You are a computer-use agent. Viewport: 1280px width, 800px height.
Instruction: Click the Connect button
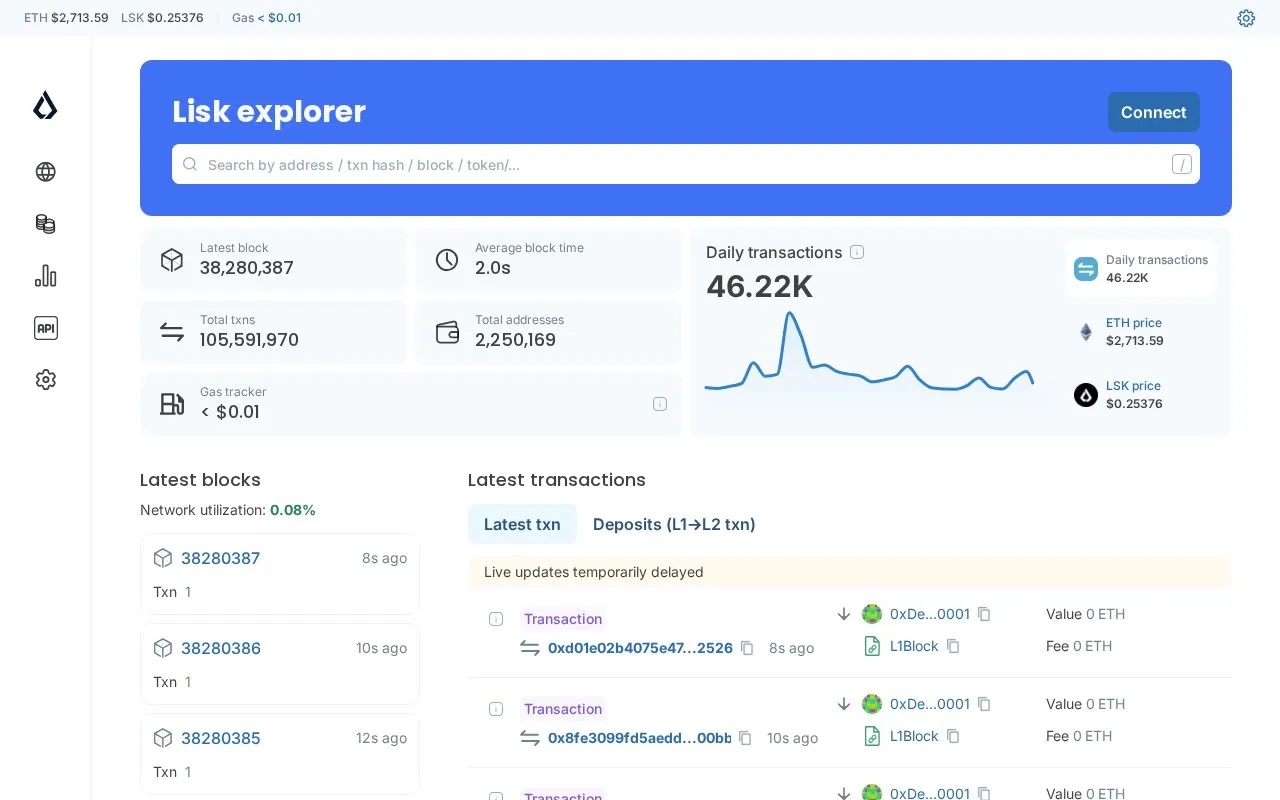[x=1153, y=112]
